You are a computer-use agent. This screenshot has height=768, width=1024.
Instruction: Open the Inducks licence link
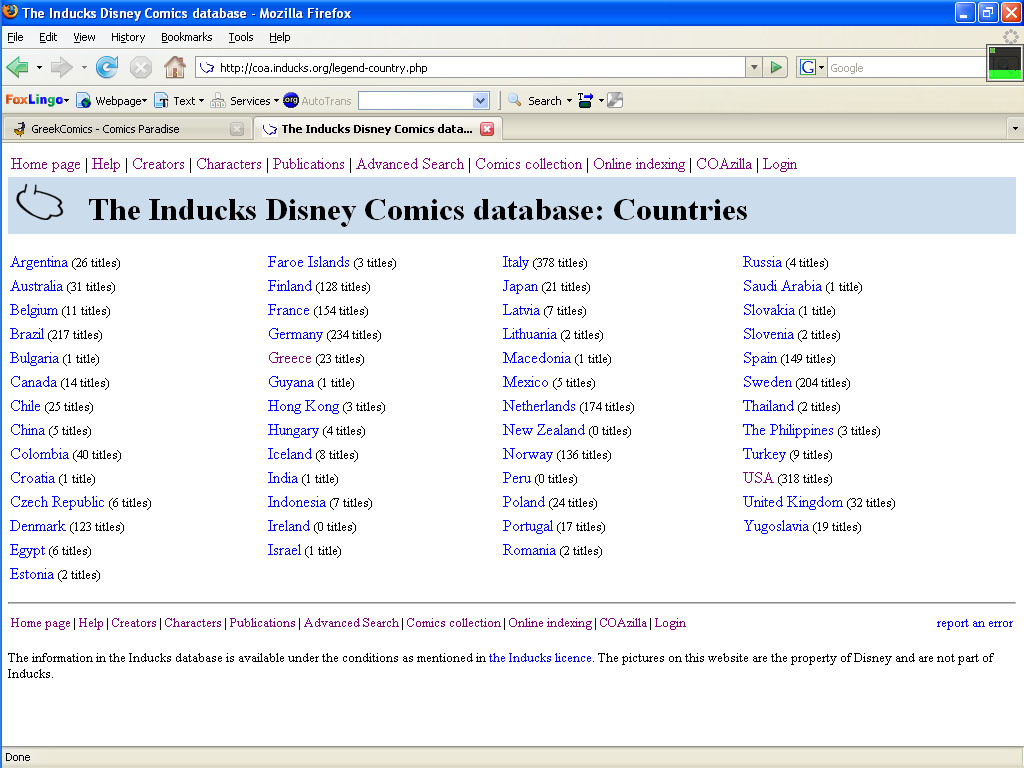540,658
